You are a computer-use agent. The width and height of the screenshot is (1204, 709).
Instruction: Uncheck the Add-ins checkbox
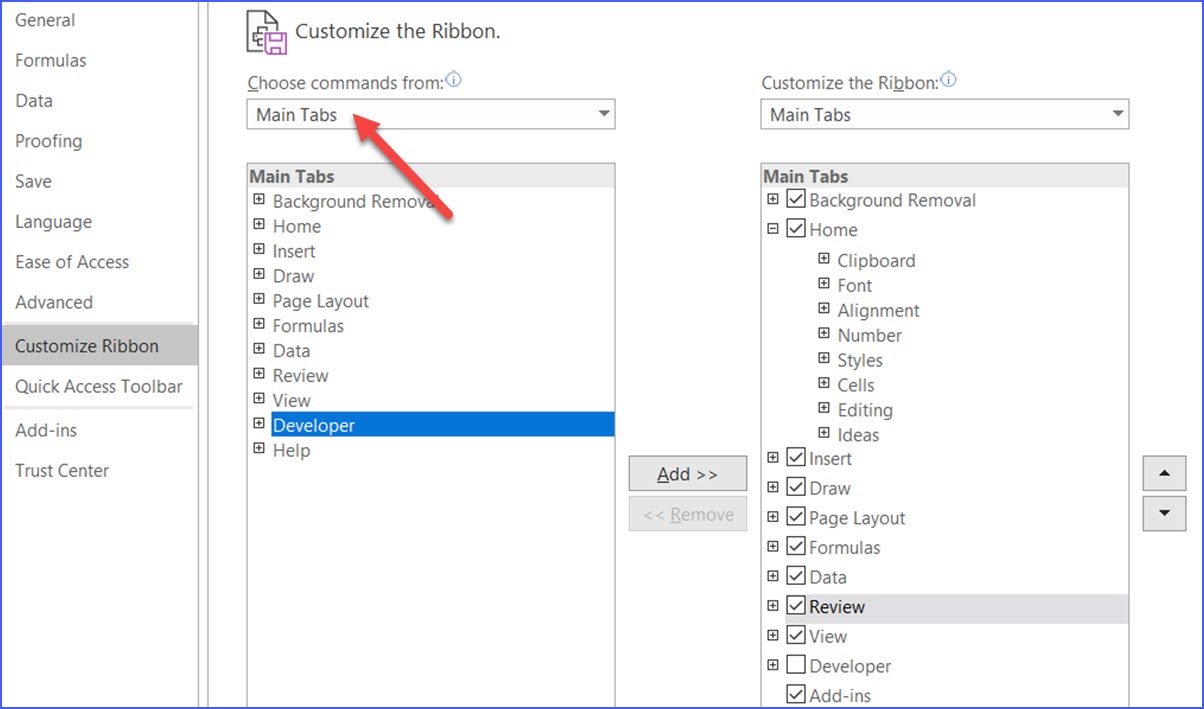point(795,694)
